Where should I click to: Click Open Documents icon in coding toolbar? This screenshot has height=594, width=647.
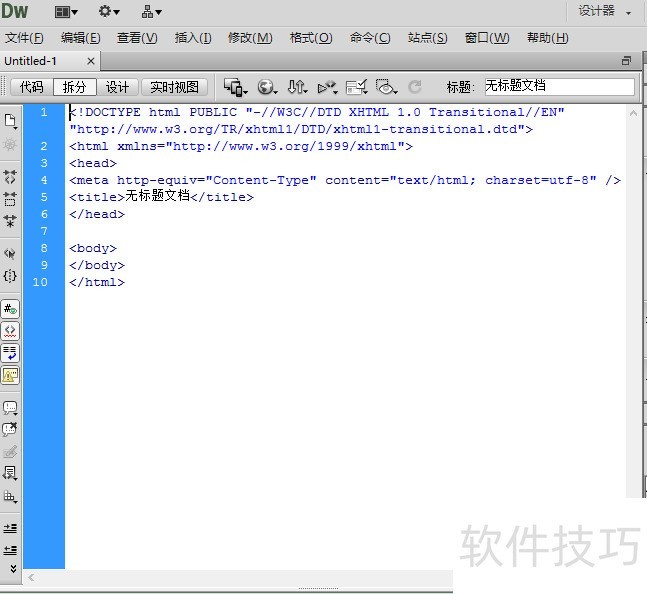pyautogui.click(x=10, y=121)
